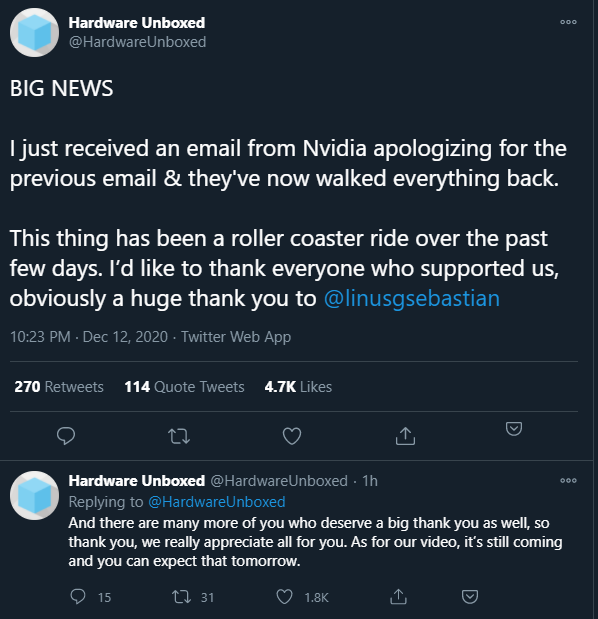Open more options on the reply tweet
Viewport: 598px width, 619px height.
click(x=568, y=480)
